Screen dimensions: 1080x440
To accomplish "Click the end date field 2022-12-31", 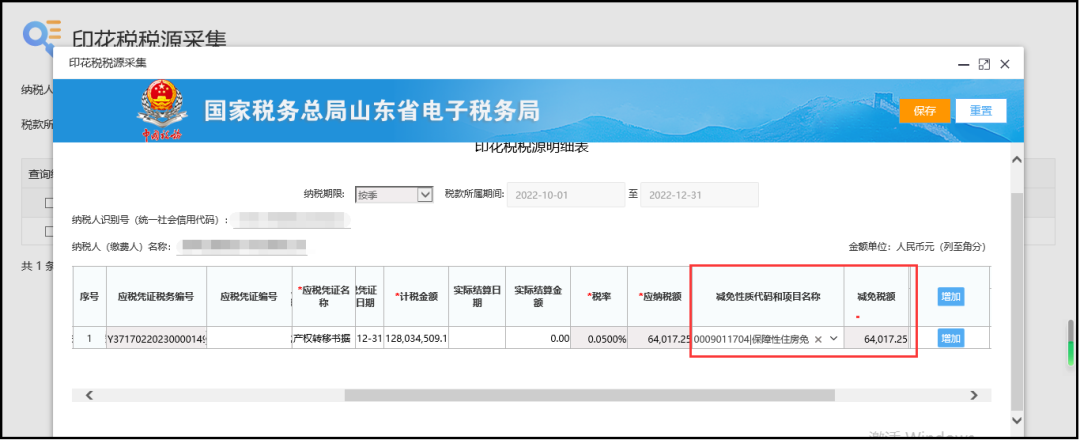I will pos(699,195).
